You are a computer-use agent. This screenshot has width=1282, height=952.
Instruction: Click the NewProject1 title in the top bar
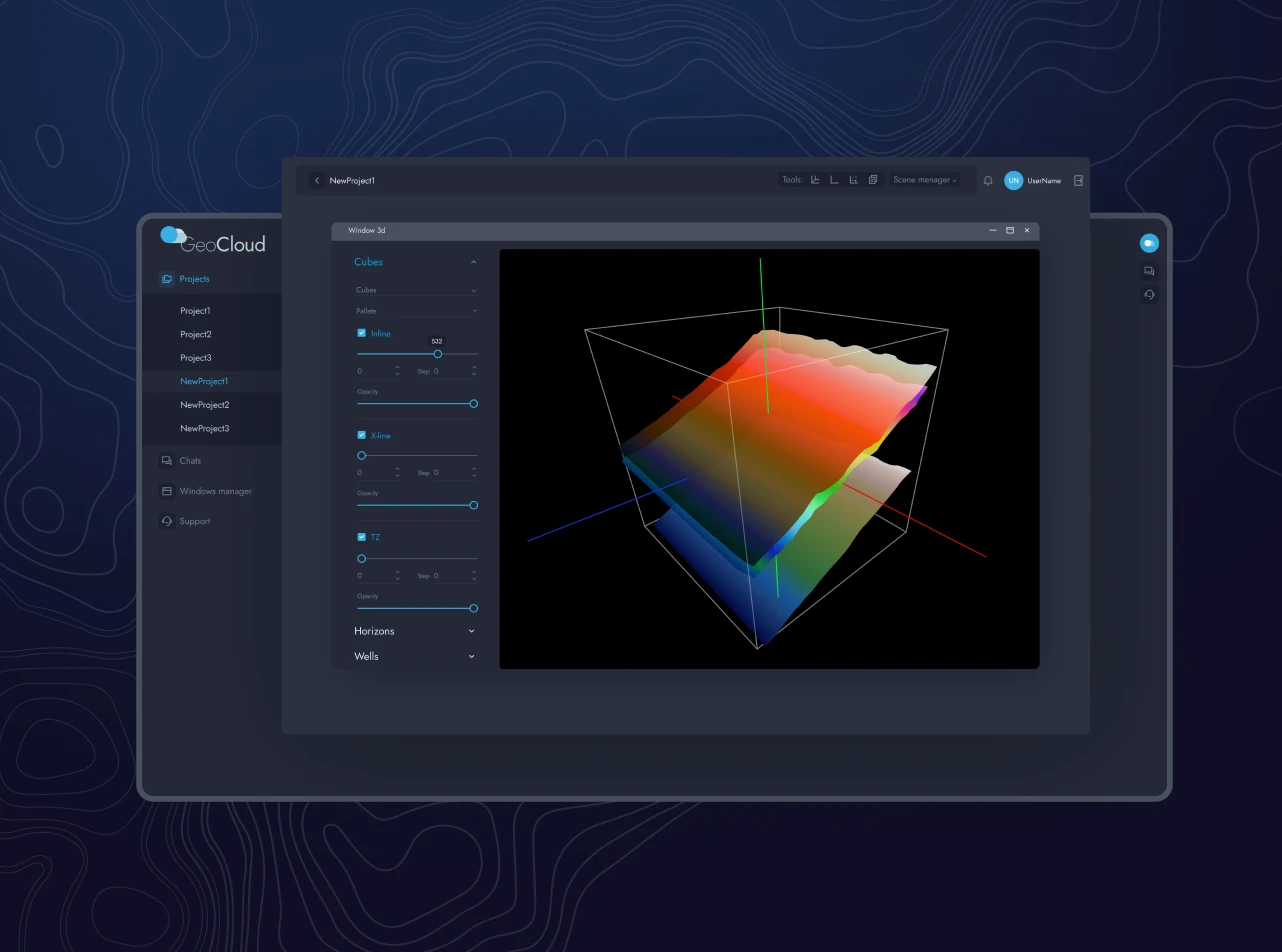point(352,181)
